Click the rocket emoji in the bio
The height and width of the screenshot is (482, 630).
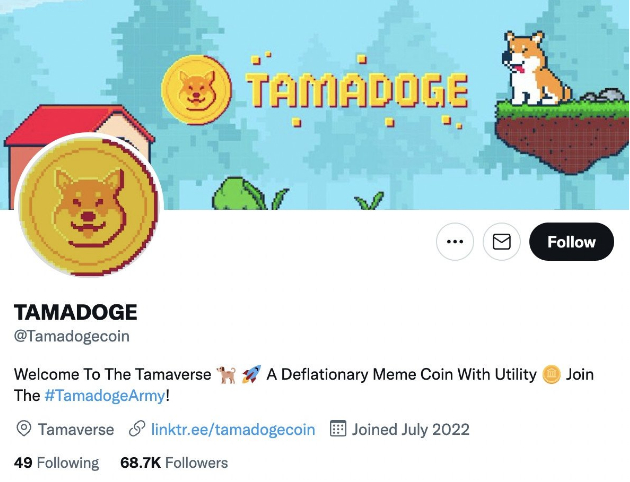(x=252, y=374)
